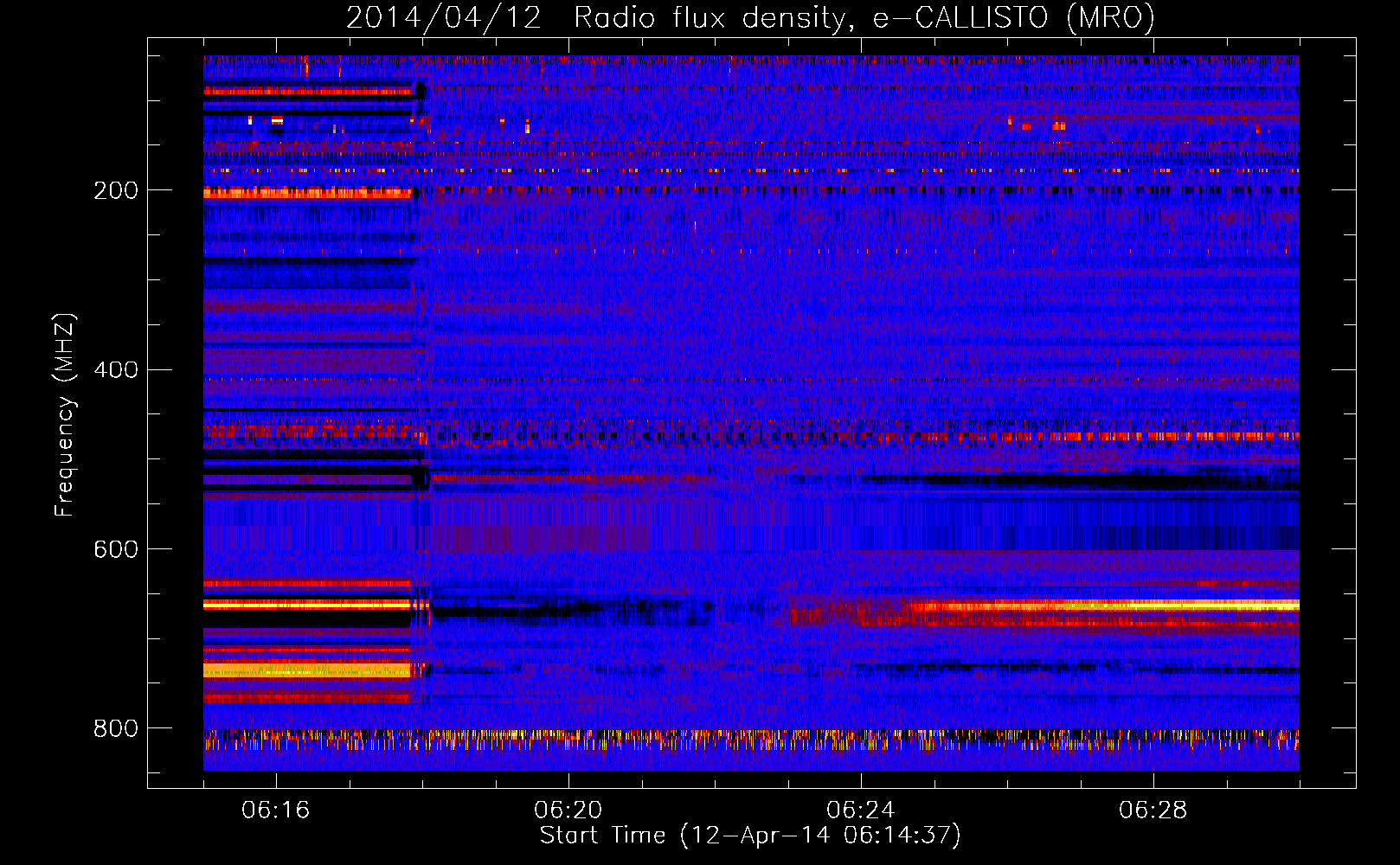Click the plot title 'Radio flux density, e-CALLISTO (MRO)'
Image resolution: width=1400 pixels, height=865 pixels.
(864, 17)
